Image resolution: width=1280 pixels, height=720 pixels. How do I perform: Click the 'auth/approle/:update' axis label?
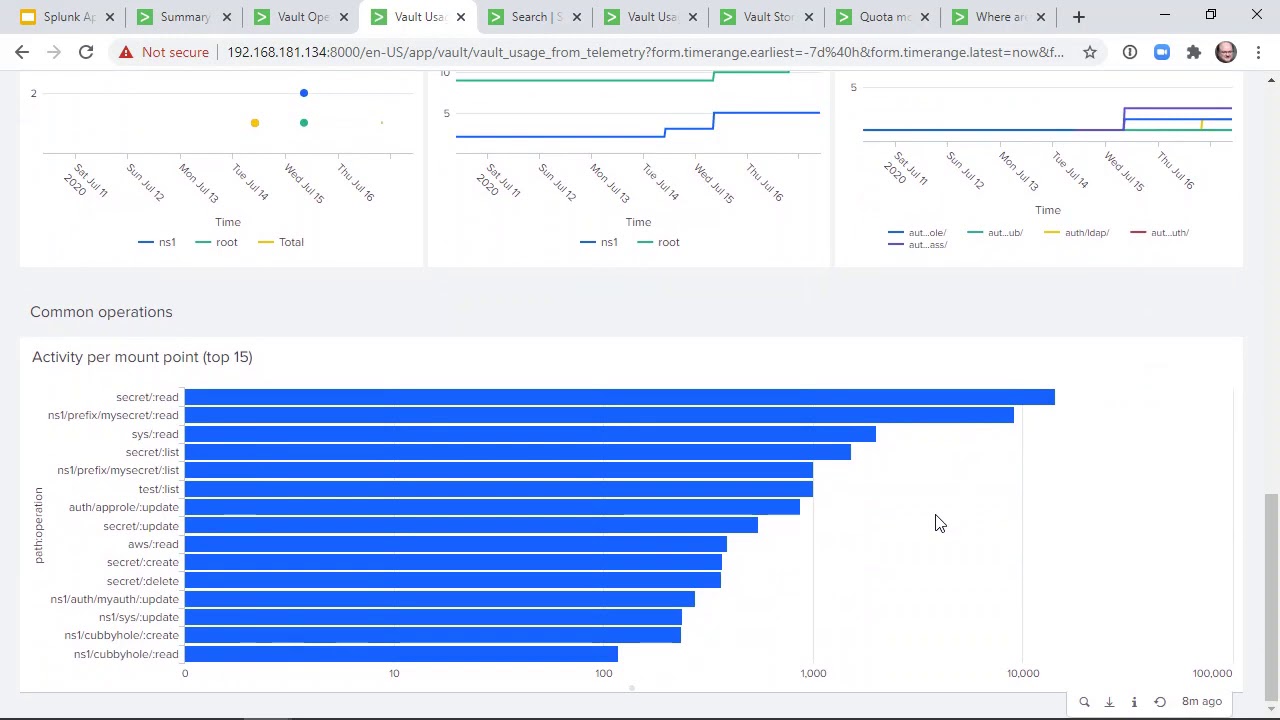[124, 507]
